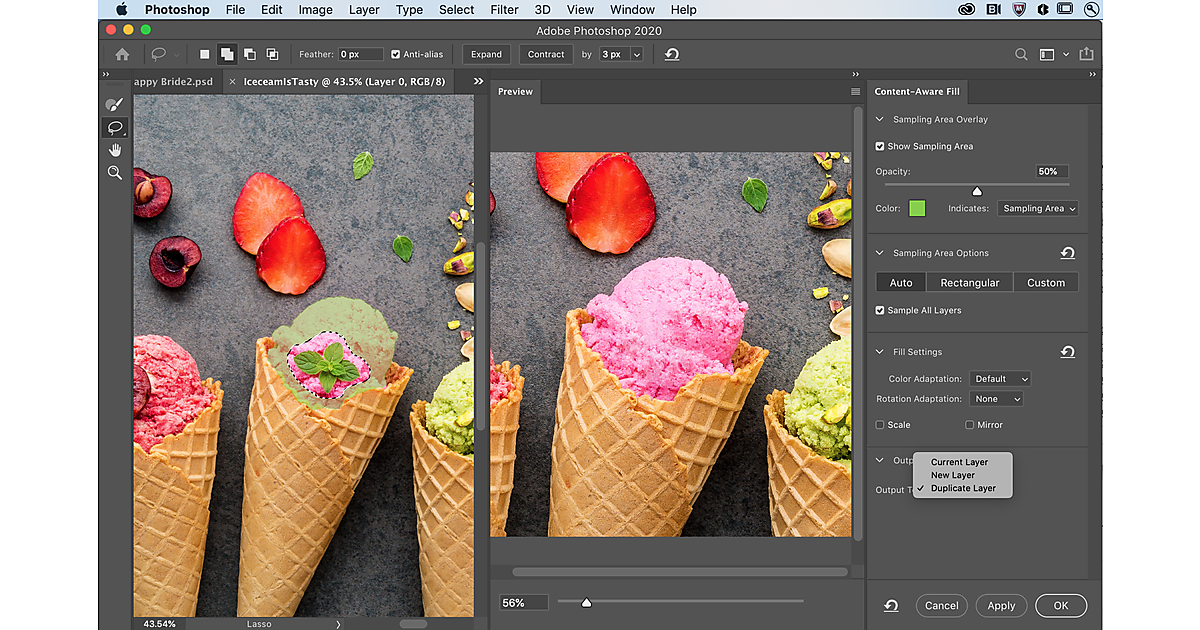This screenshot has height=630, width=1200.
Task: Reset the Fill Settings section
Action: 1067,352
